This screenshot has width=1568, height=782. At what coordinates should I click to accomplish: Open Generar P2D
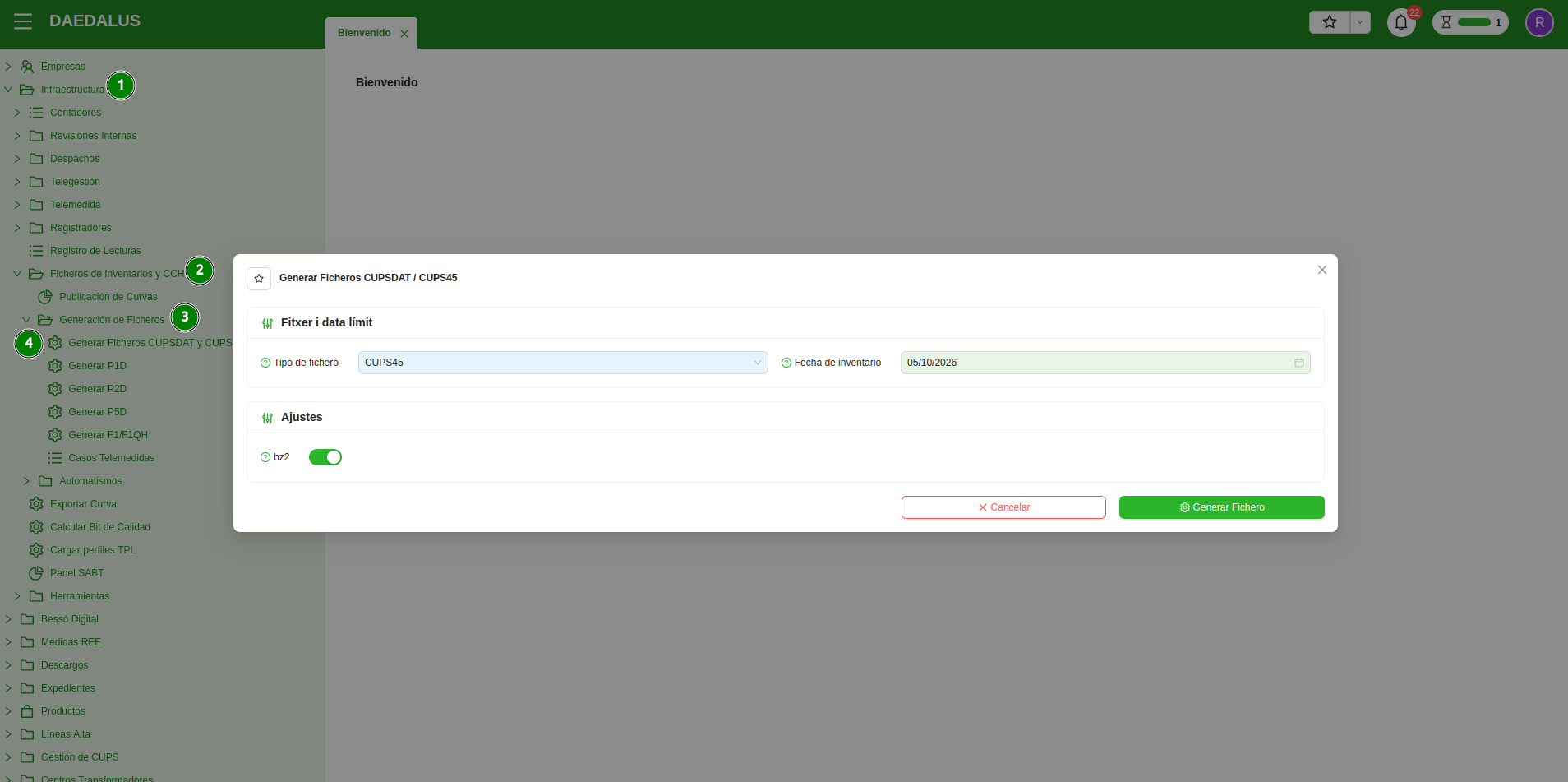pyautogui.click(x=97, y=389)
